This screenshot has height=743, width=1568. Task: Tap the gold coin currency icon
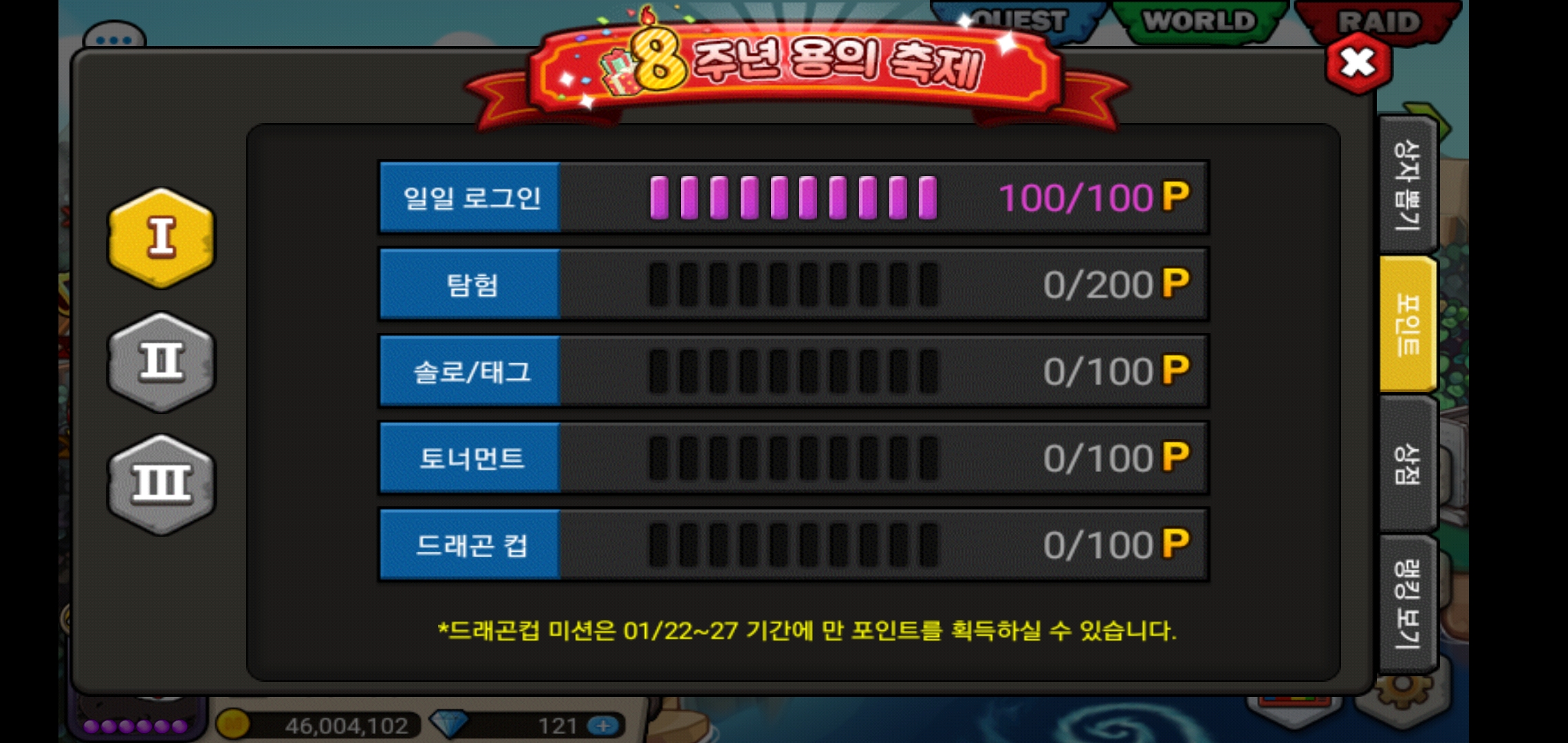(233, 724)
